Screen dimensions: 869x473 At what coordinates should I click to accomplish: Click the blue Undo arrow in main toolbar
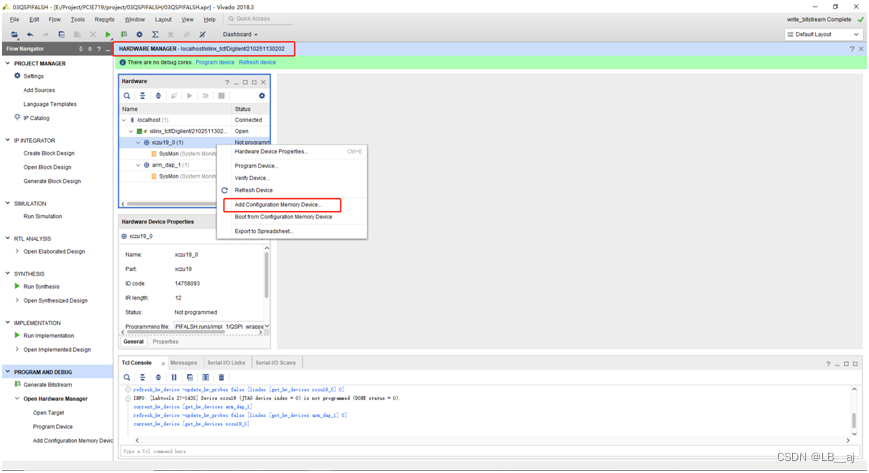[30, 34]
